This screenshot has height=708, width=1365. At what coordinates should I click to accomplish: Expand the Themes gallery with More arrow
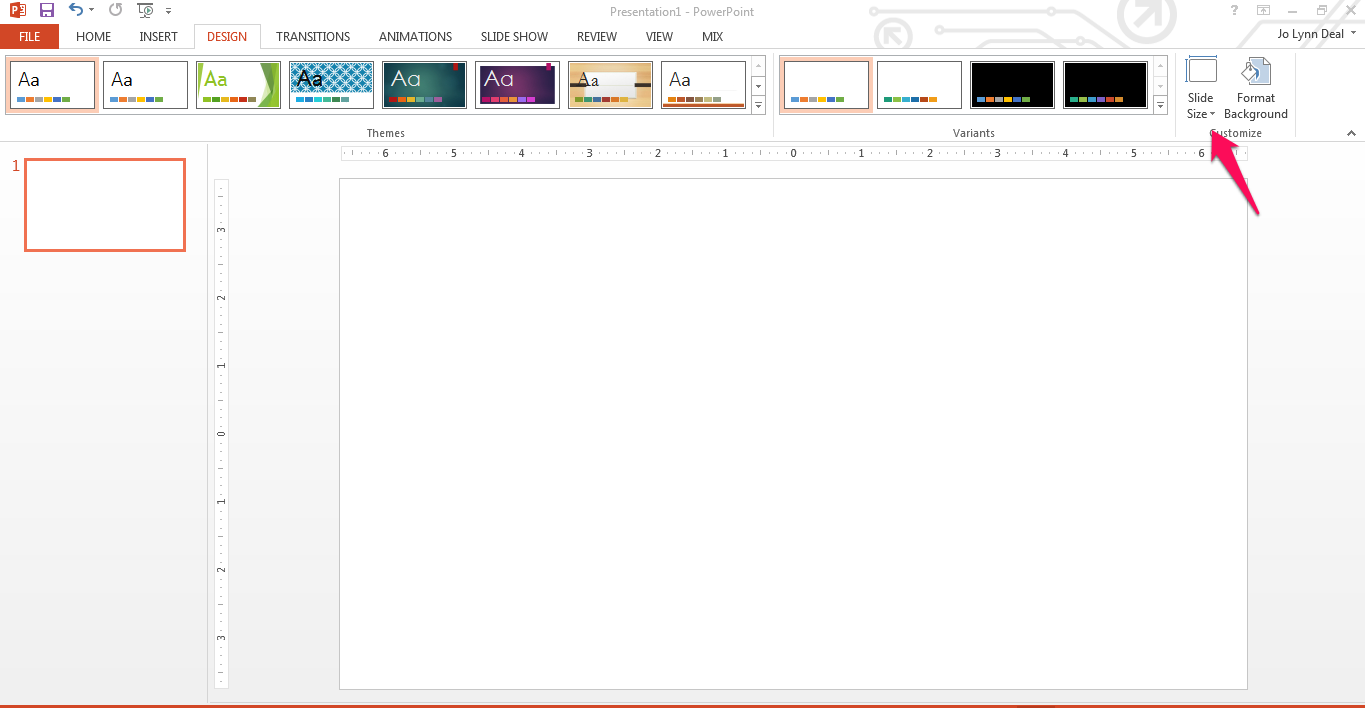pyautogui.click(x=758, y=105)
